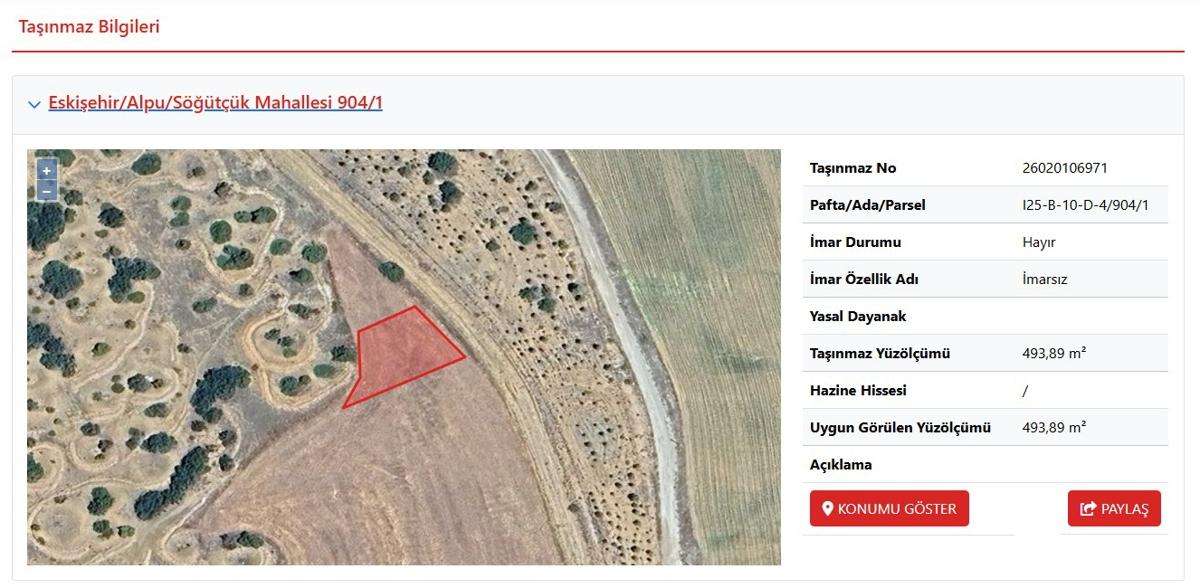Collapse the Eskişehir/Alpu/Söğütçük panel chevron
Image resolution: width=1200 pixels, height=588 pixels.
[x=34, y=104]
